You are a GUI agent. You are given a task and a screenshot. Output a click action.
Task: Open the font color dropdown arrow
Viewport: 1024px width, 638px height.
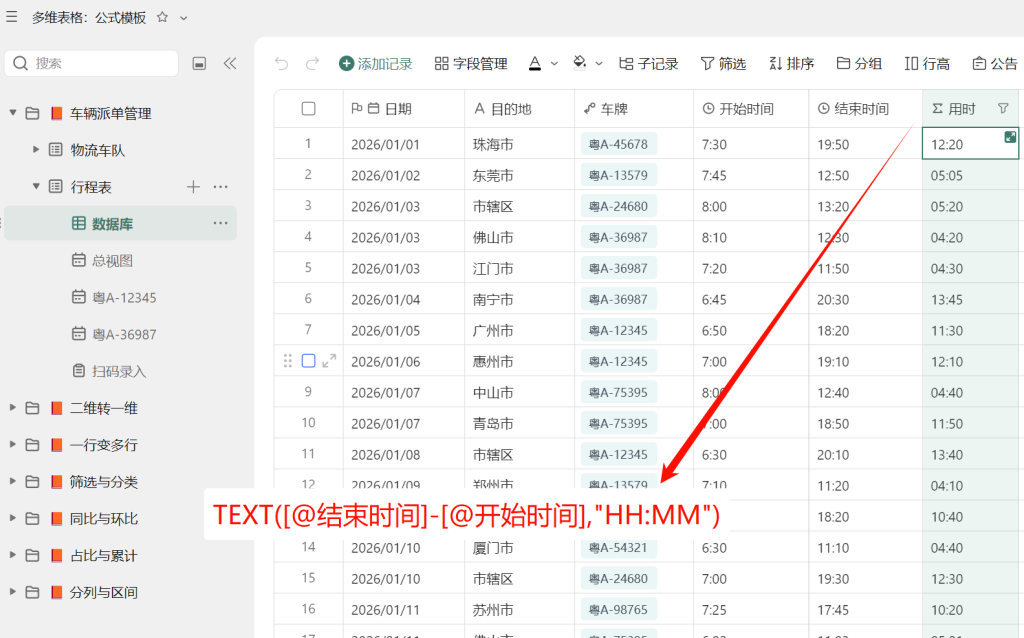[x=554, y=64]
